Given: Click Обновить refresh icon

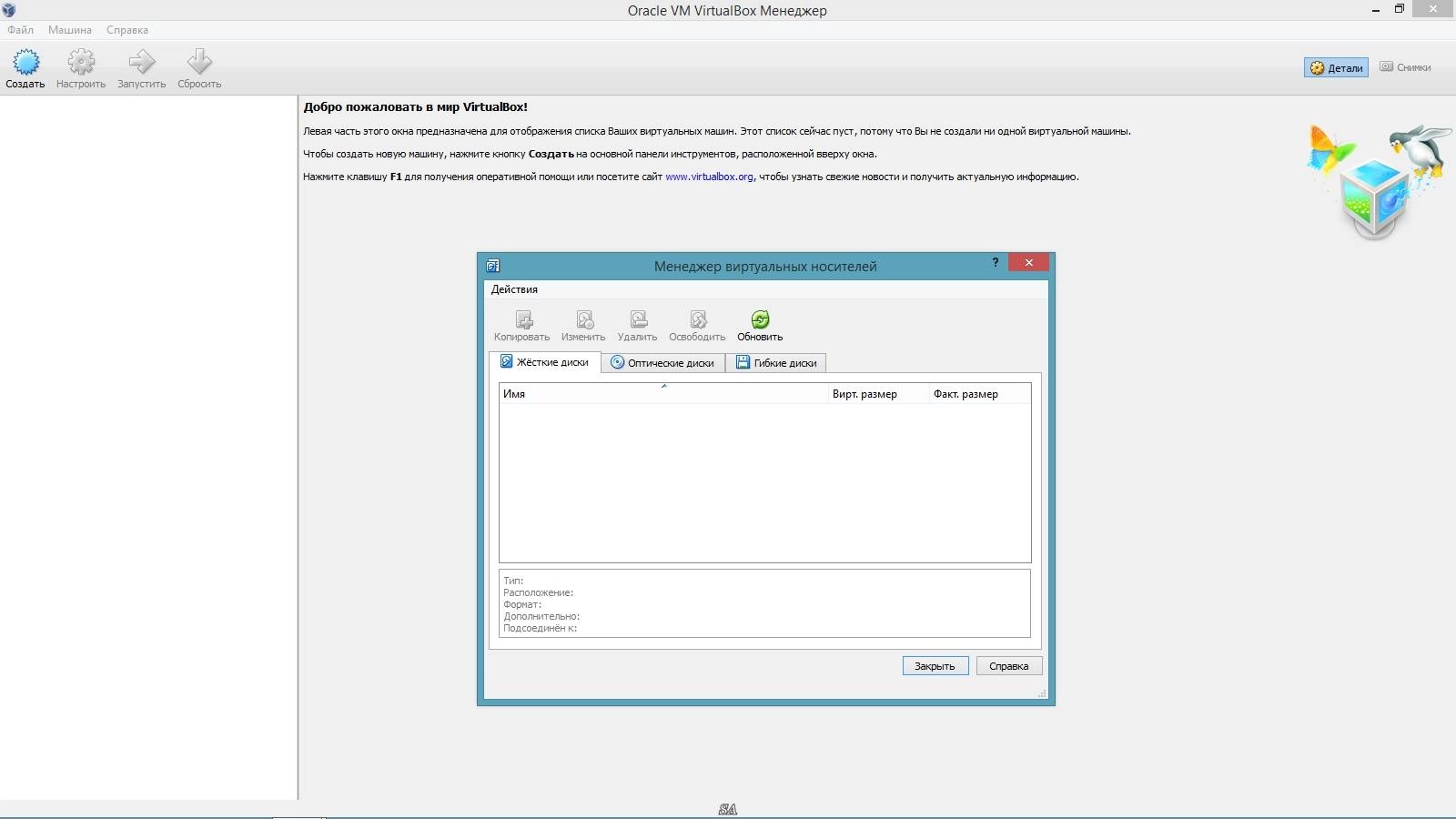Looking at the screenshot, I should 760,319.
